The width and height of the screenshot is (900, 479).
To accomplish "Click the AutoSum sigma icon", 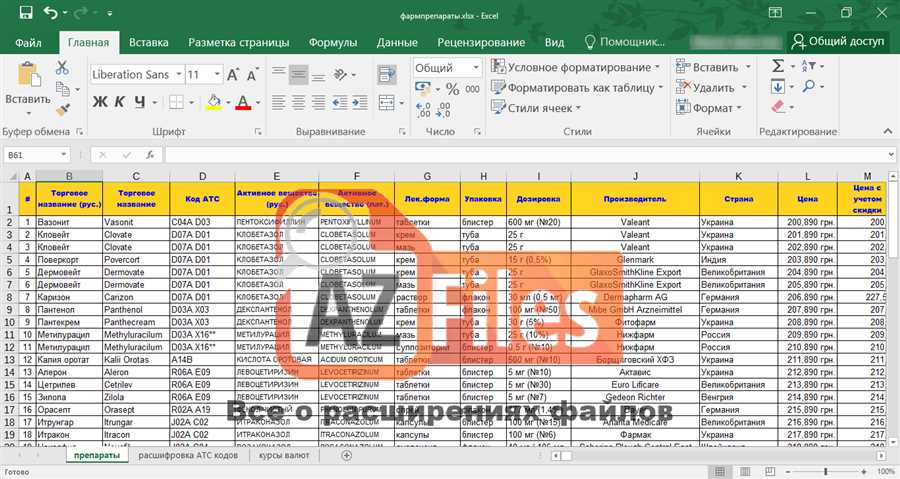I will 778,67.
